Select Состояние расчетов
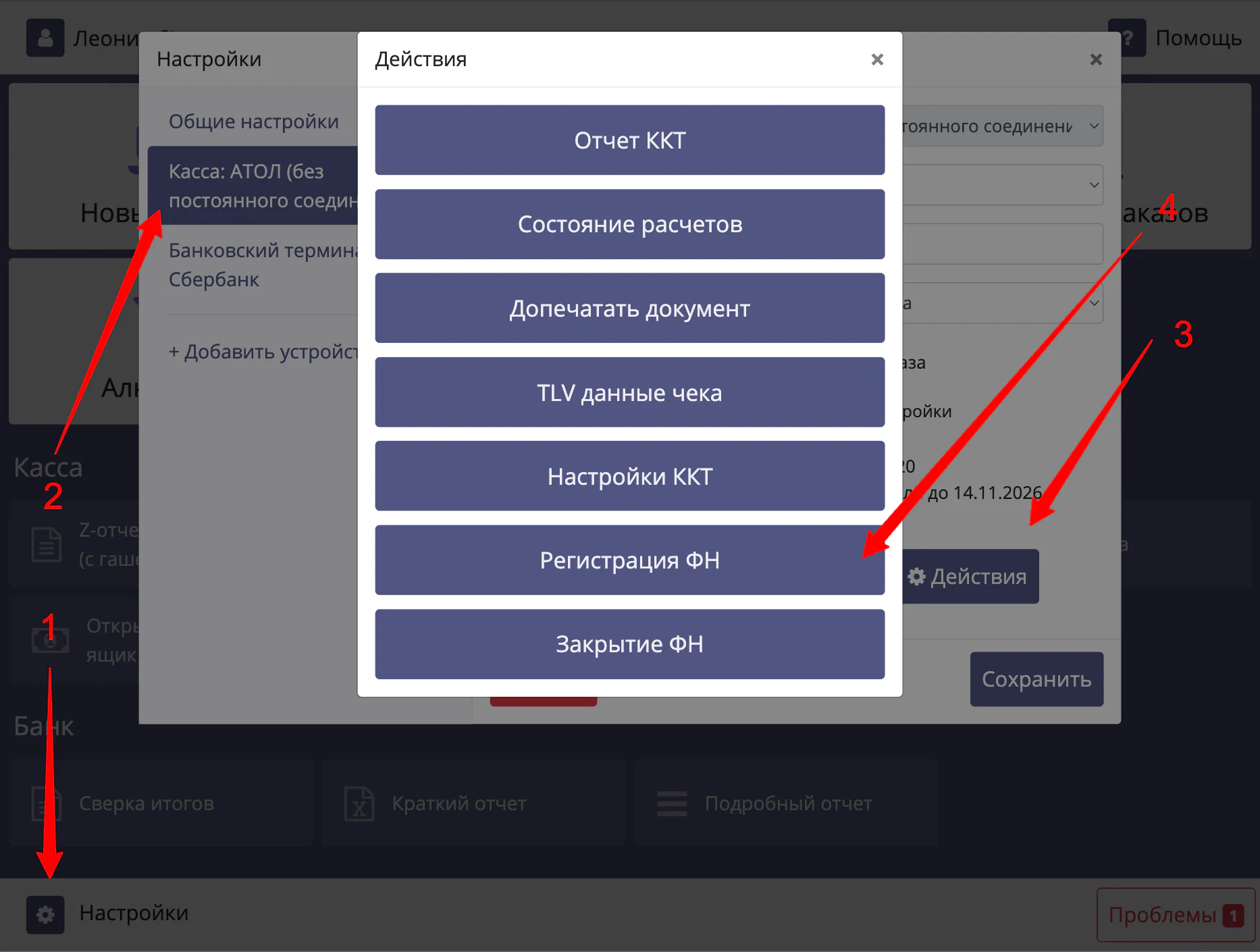1260x952 pixels. pos(629,224)
